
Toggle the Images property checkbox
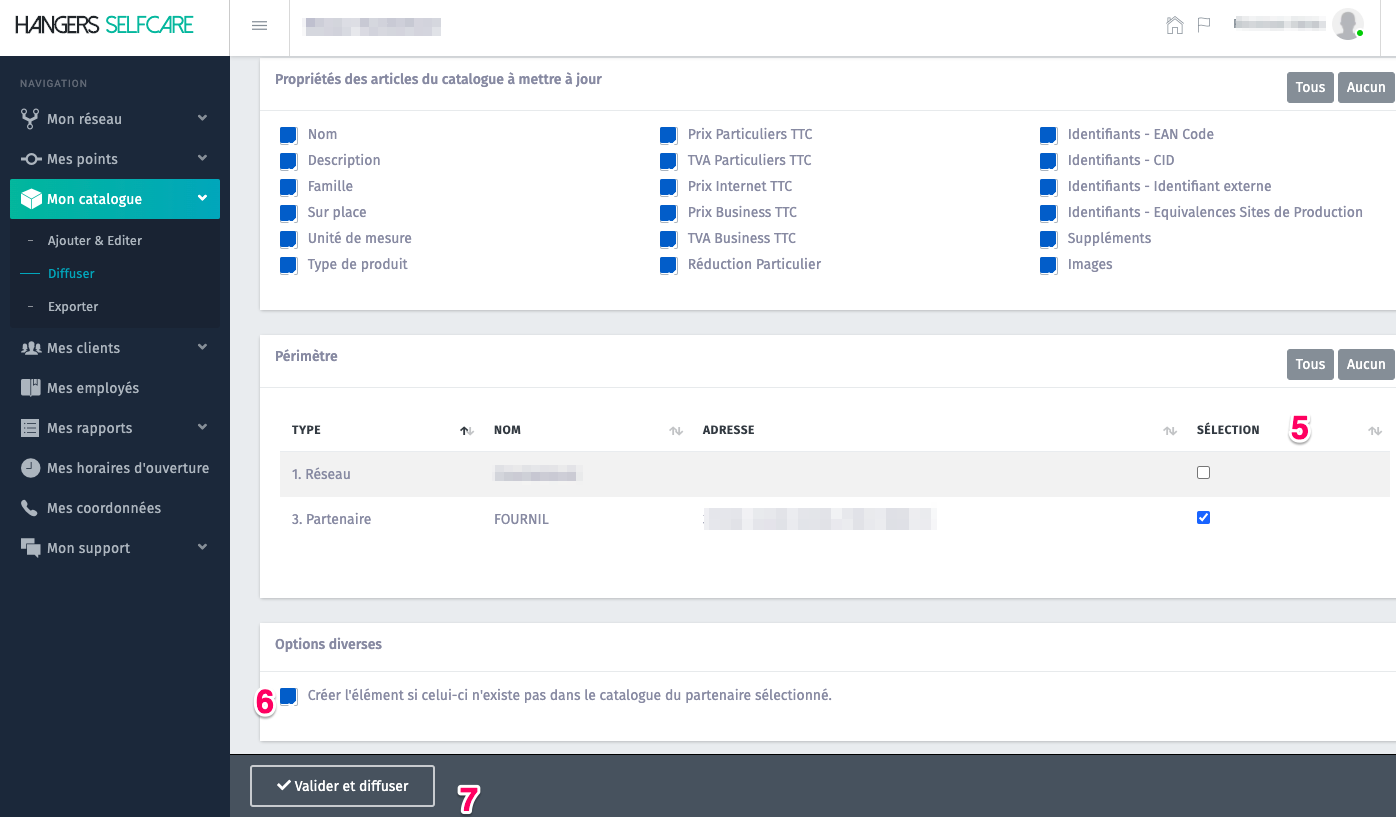pyautogui.click(x=1048, y=265)
